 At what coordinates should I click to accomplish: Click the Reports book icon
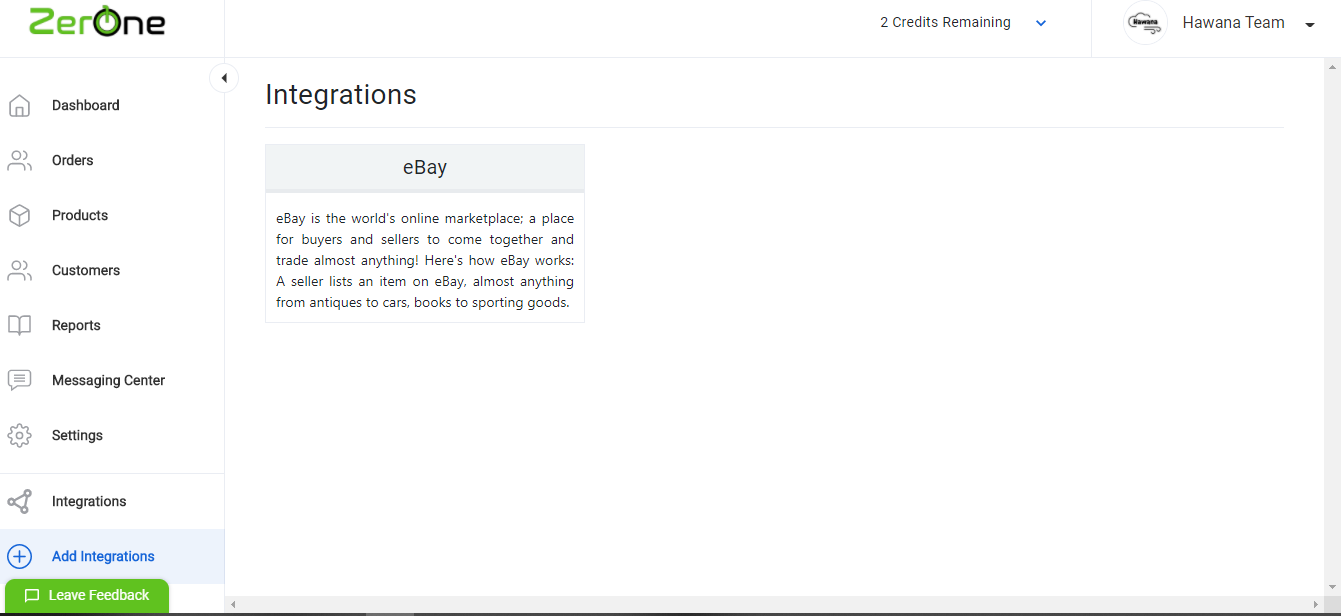(x=19, y=325)
